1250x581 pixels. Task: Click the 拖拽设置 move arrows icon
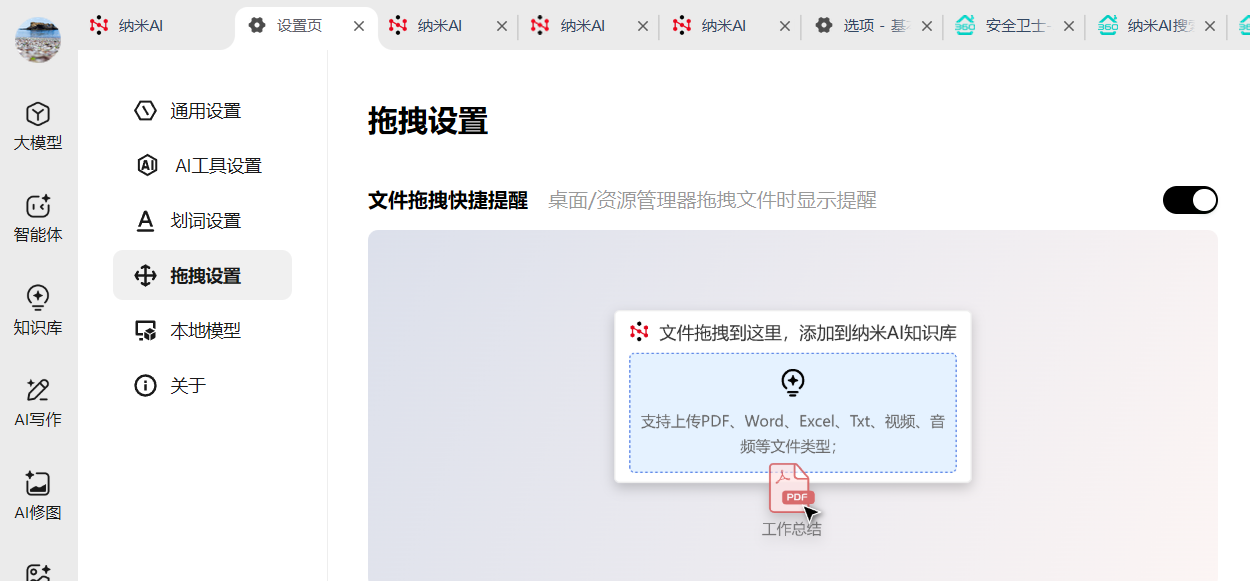click(145, 276)
